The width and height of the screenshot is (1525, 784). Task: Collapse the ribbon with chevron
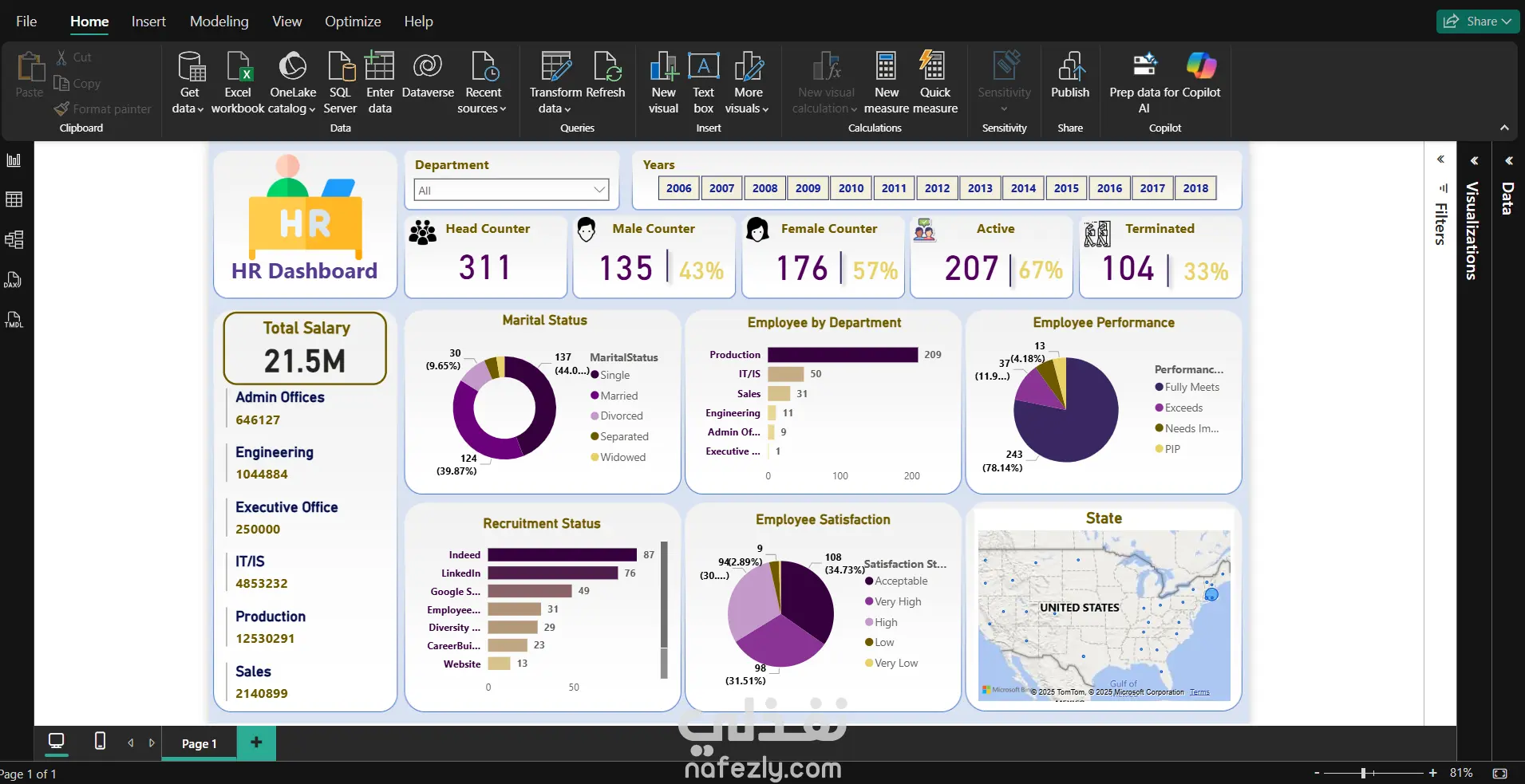[1504, 128]
